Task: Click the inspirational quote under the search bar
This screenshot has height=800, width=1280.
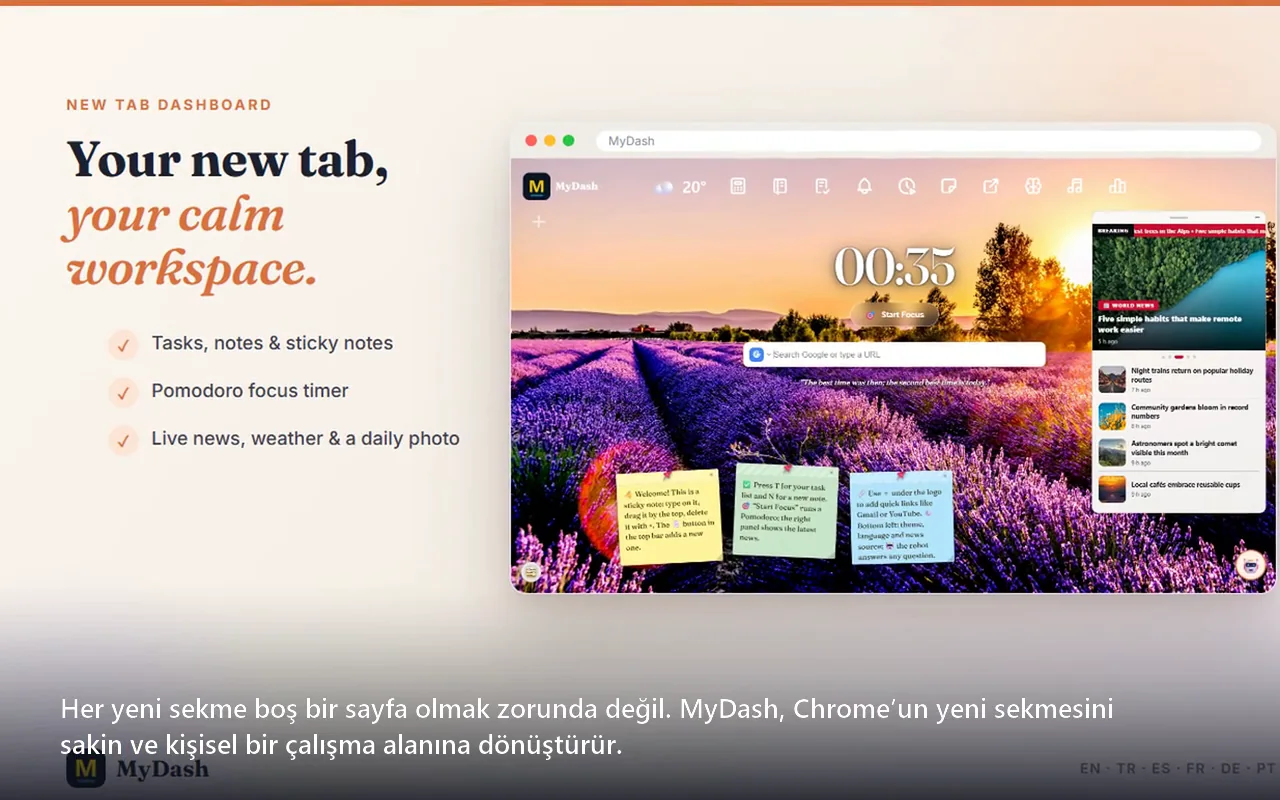Action: coord(894,382)
